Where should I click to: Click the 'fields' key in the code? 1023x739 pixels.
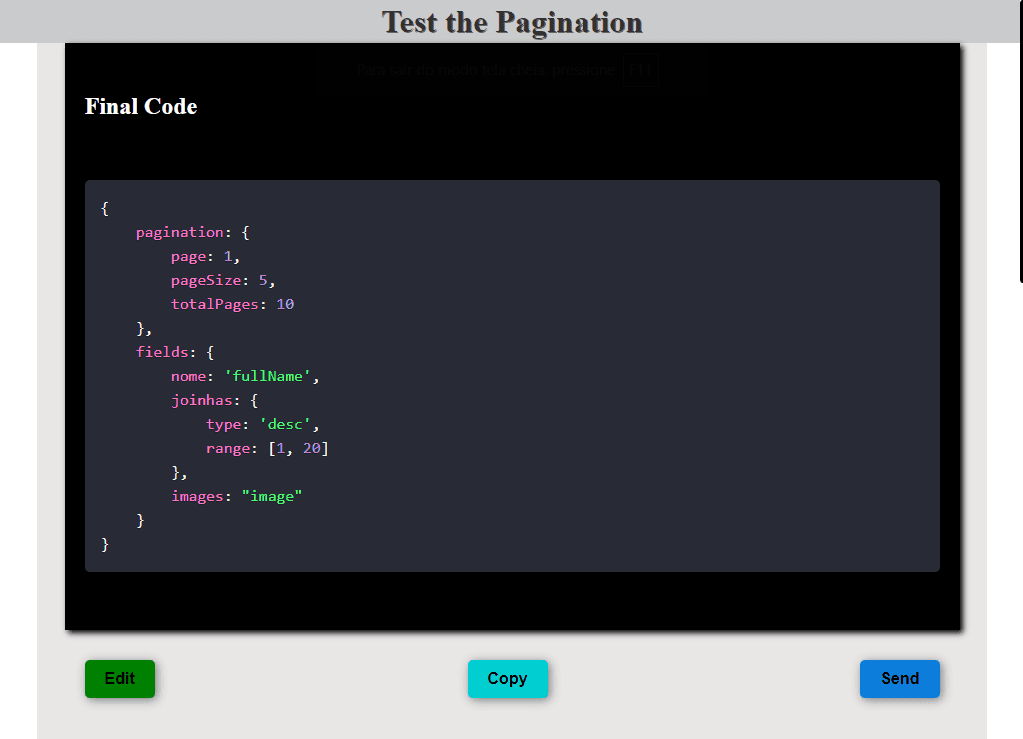click(162, 353)
